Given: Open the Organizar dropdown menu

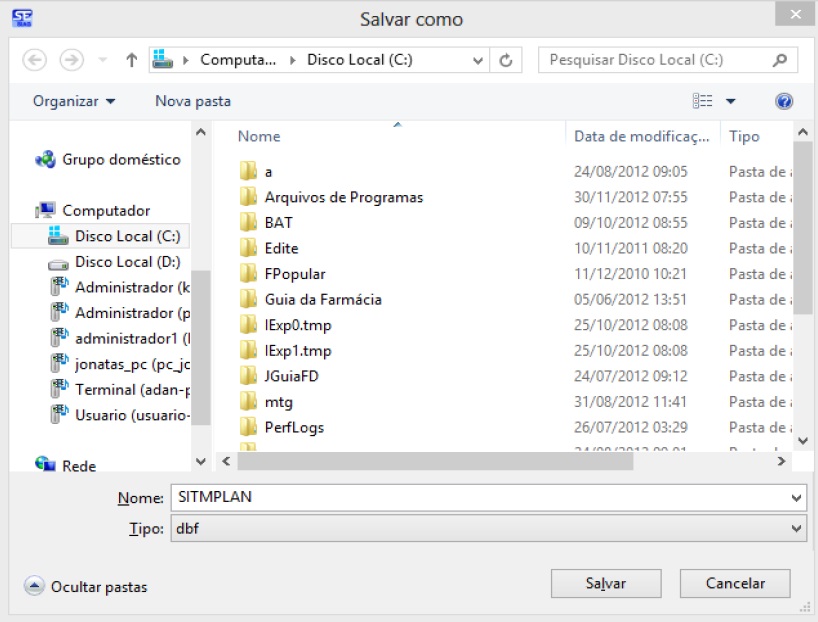Looking at the screenshot, I should pyautogui.click(x=74, y=101).
